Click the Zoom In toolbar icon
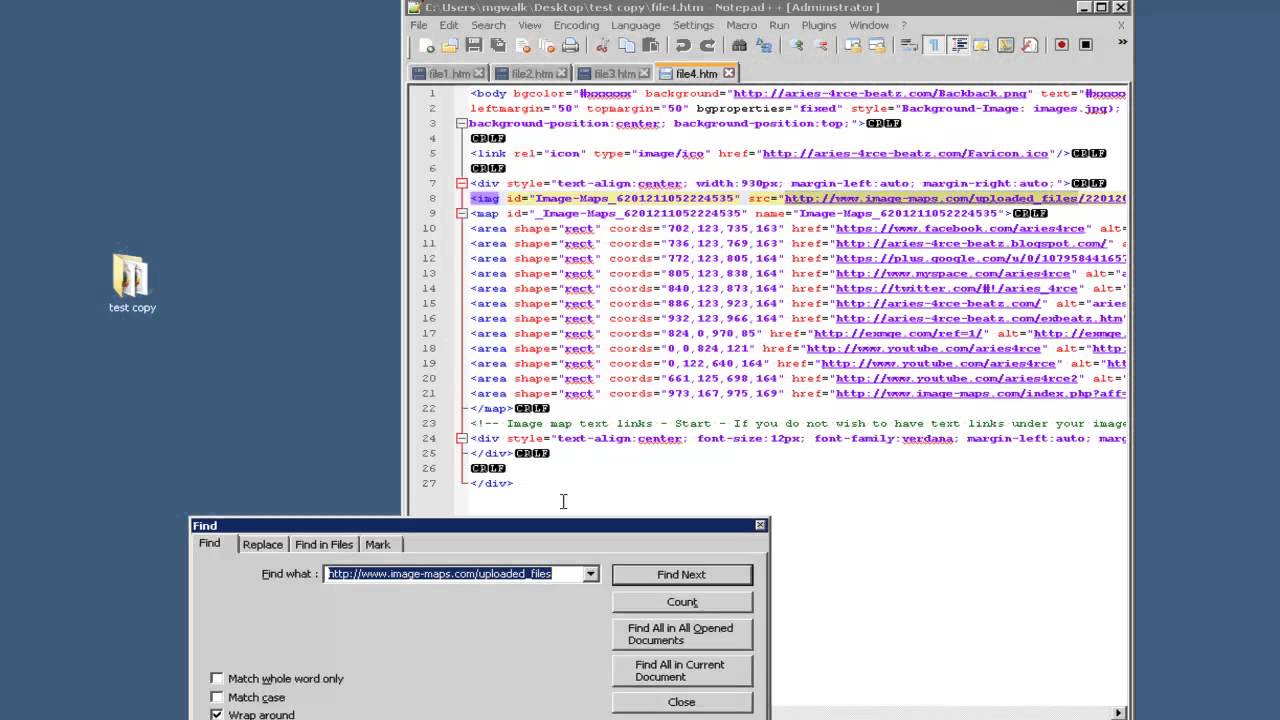This screenshot has width=1280, height=720. [796, 45]
